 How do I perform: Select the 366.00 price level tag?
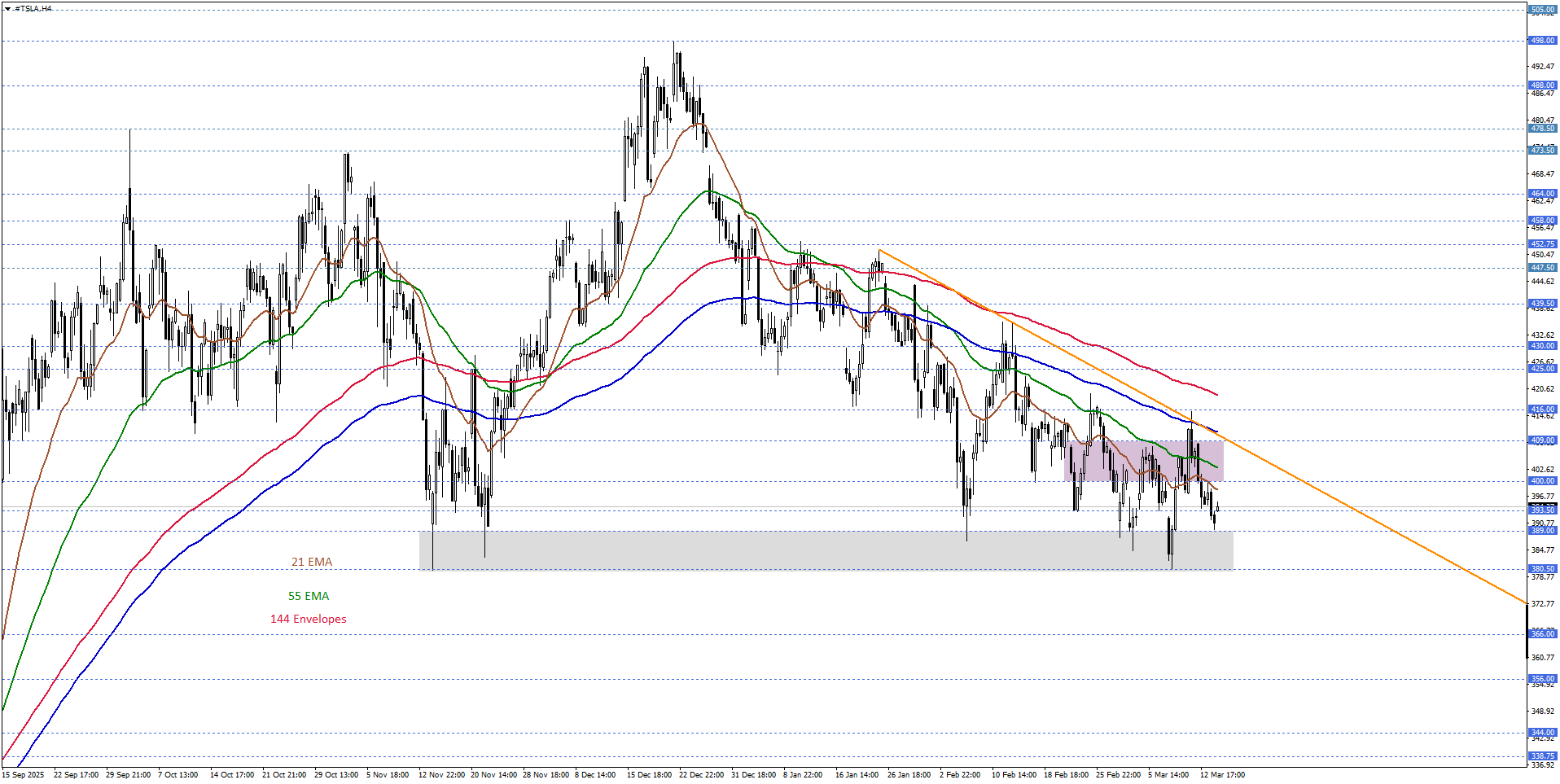(1542, 634)
